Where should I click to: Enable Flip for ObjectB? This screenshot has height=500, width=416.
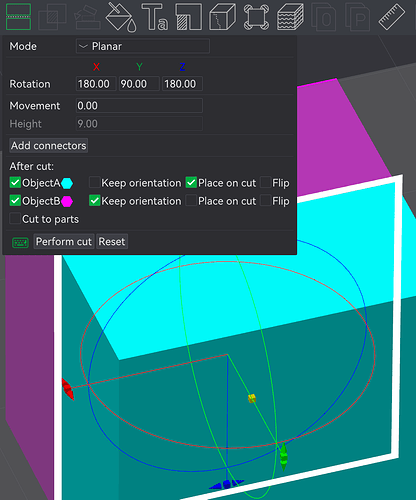265,201
